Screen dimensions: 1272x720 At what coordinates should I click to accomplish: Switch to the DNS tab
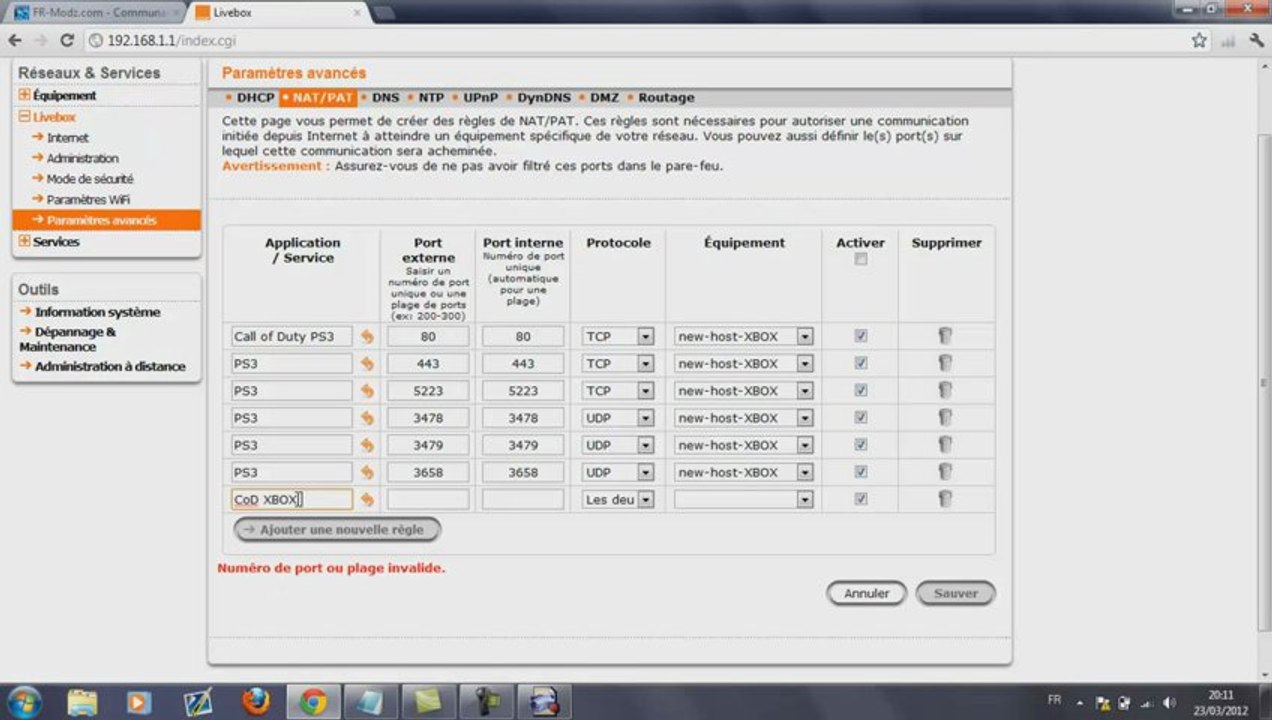(385, 98)
